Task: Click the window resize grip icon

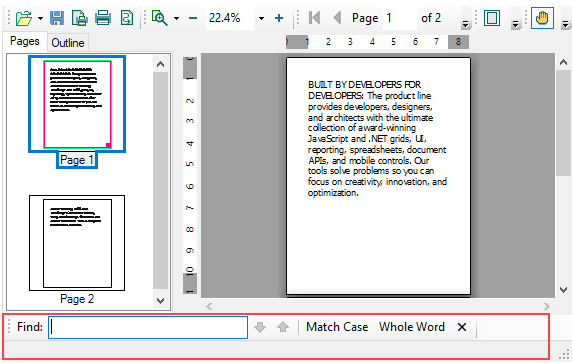Action: (565, 354)
